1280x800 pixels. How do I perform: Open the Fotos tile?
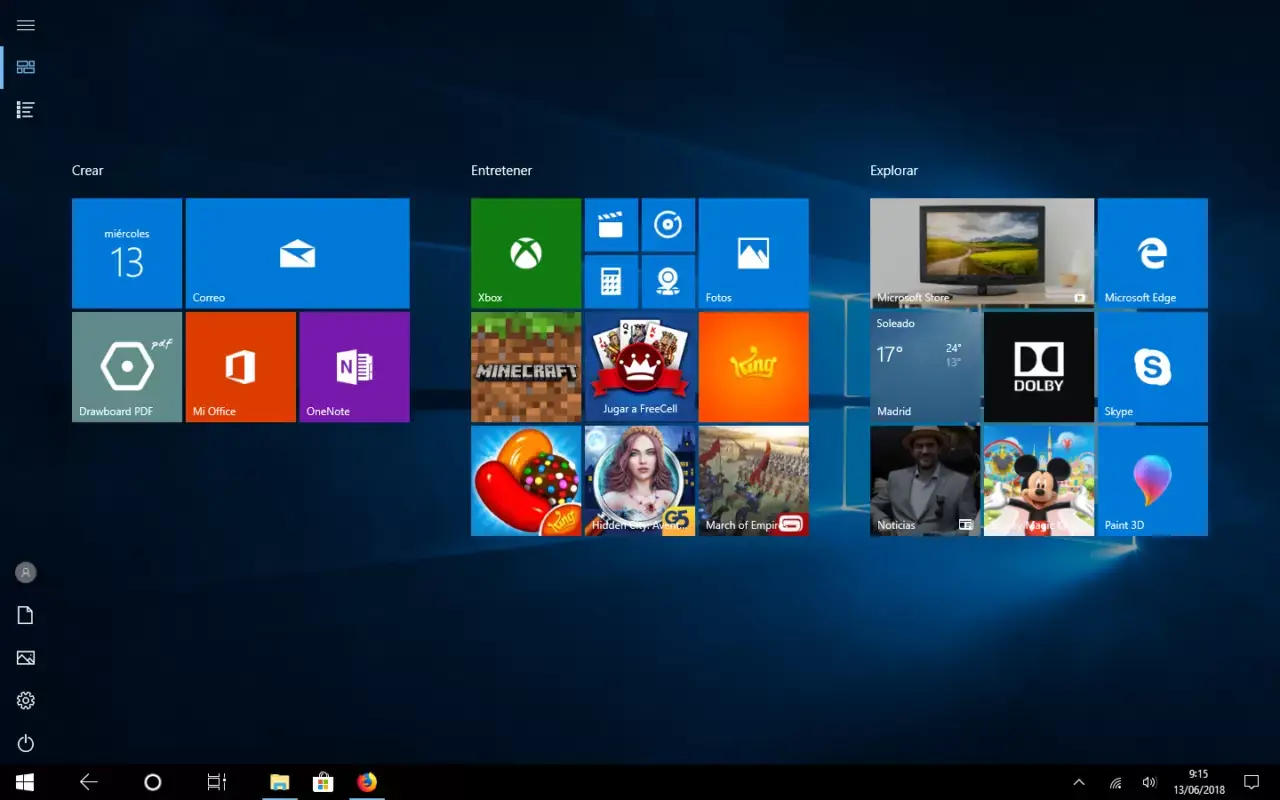[754, 253]
